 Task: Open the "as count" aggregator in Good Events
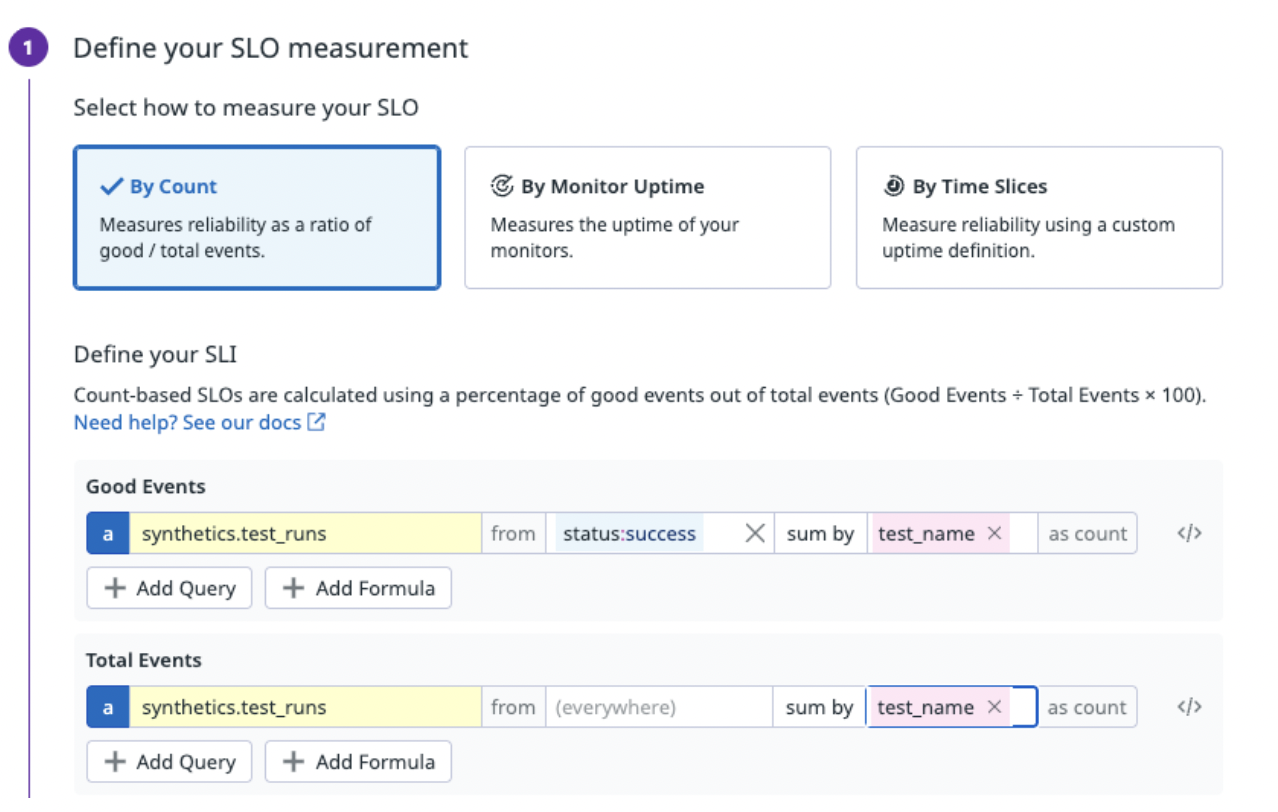tap(1087, 533)
